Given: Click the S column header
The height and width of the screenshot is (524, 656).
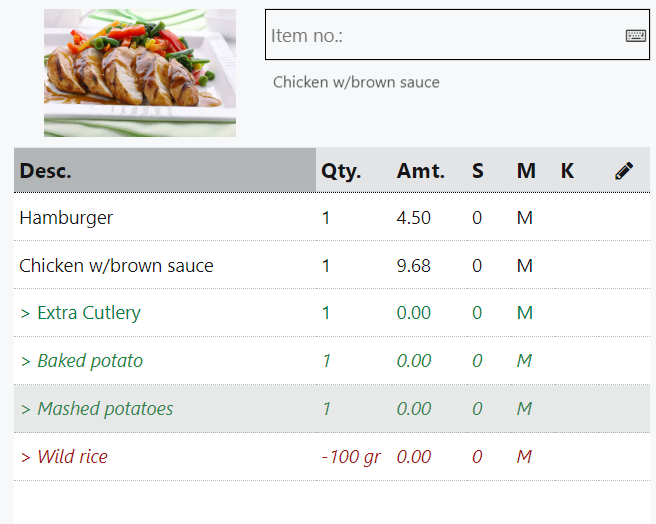Looking at the screenshot, I should click(x=478, y=171).
